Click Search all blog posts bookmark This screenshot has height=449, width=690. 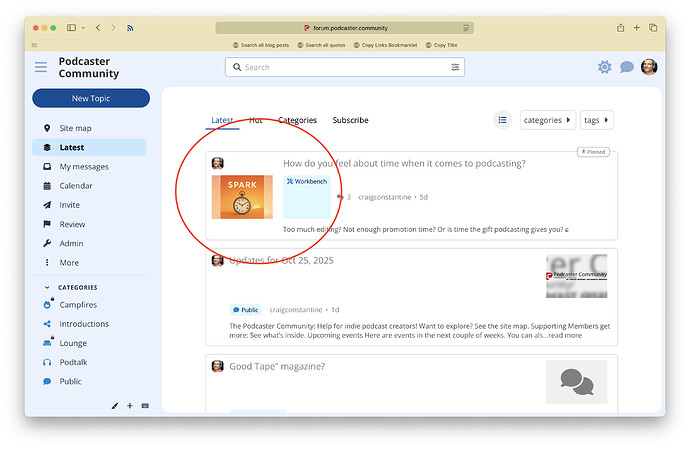pyautogui.click(x=261, y=45)
